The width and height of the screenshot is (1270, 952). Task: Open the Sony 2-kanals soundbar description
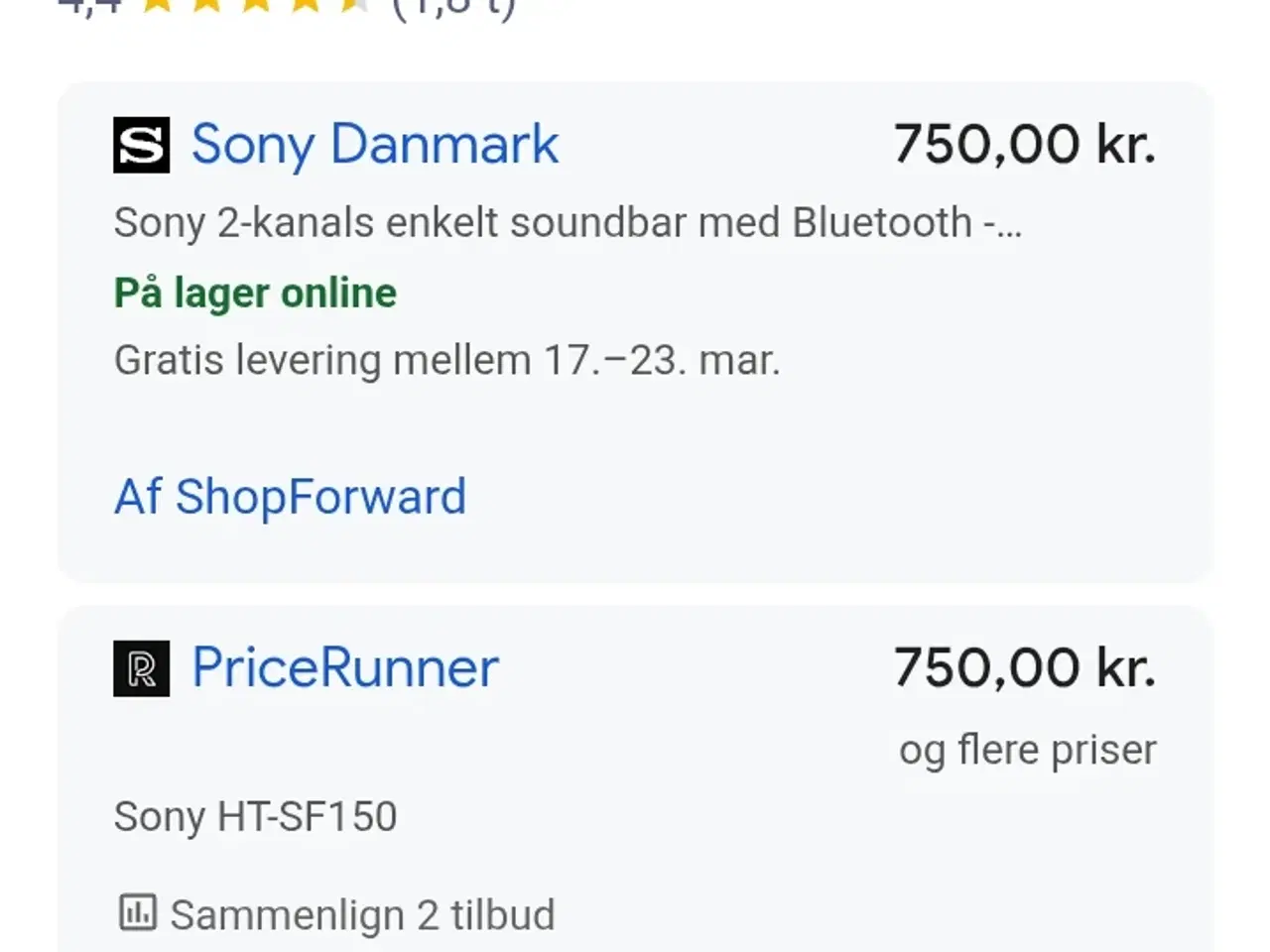pyautogui.click(x=542, y=223)
